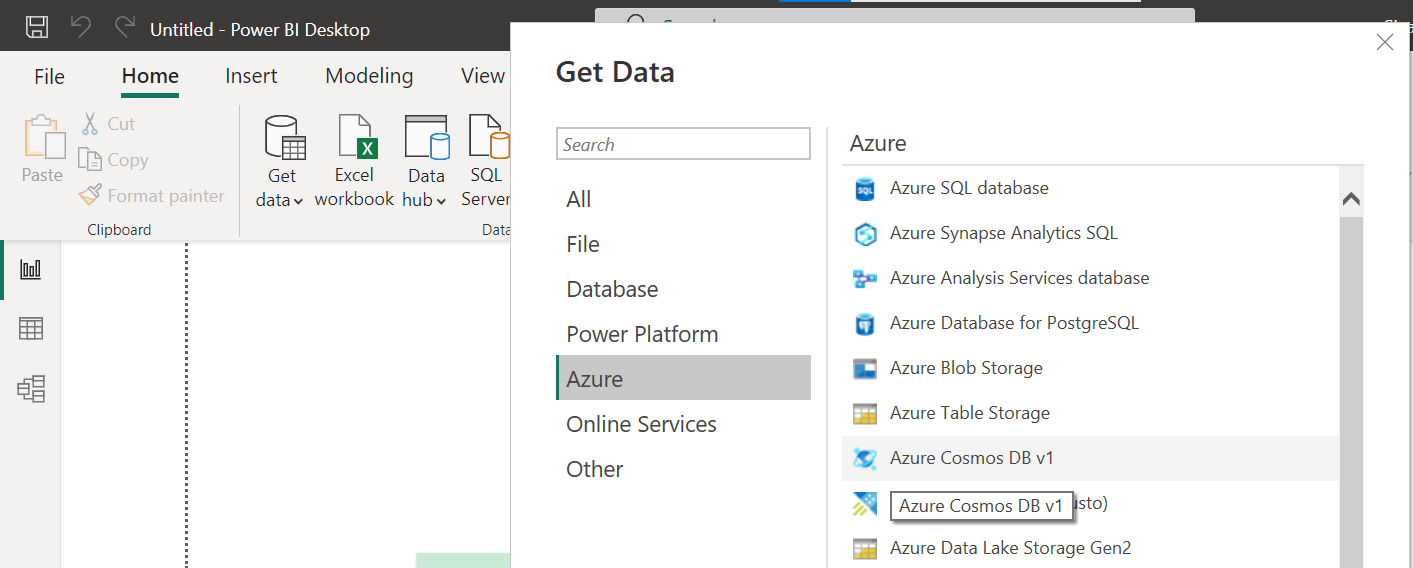Import from Excel workbook icon

(356, 138)
